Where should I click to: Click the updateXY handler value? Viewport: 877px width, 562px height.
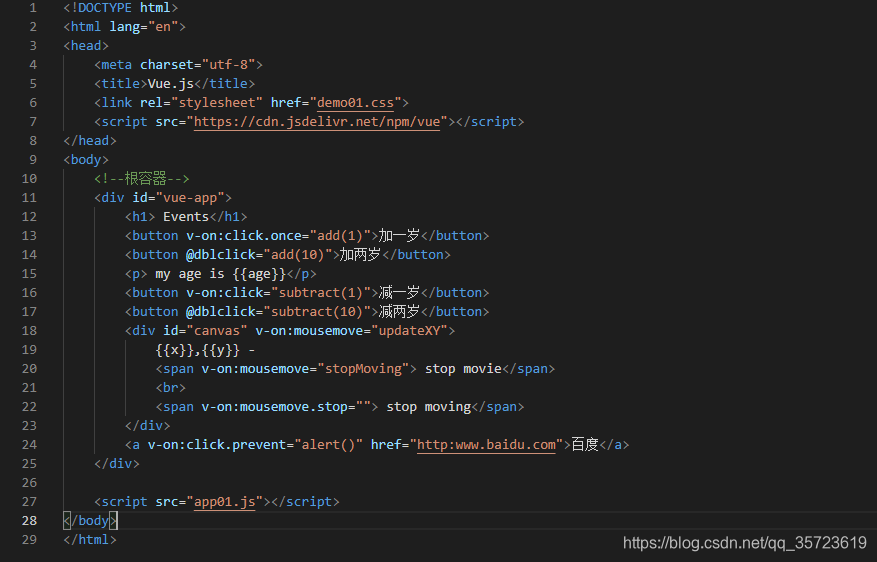pyautogui.click(x=409, y=330)
